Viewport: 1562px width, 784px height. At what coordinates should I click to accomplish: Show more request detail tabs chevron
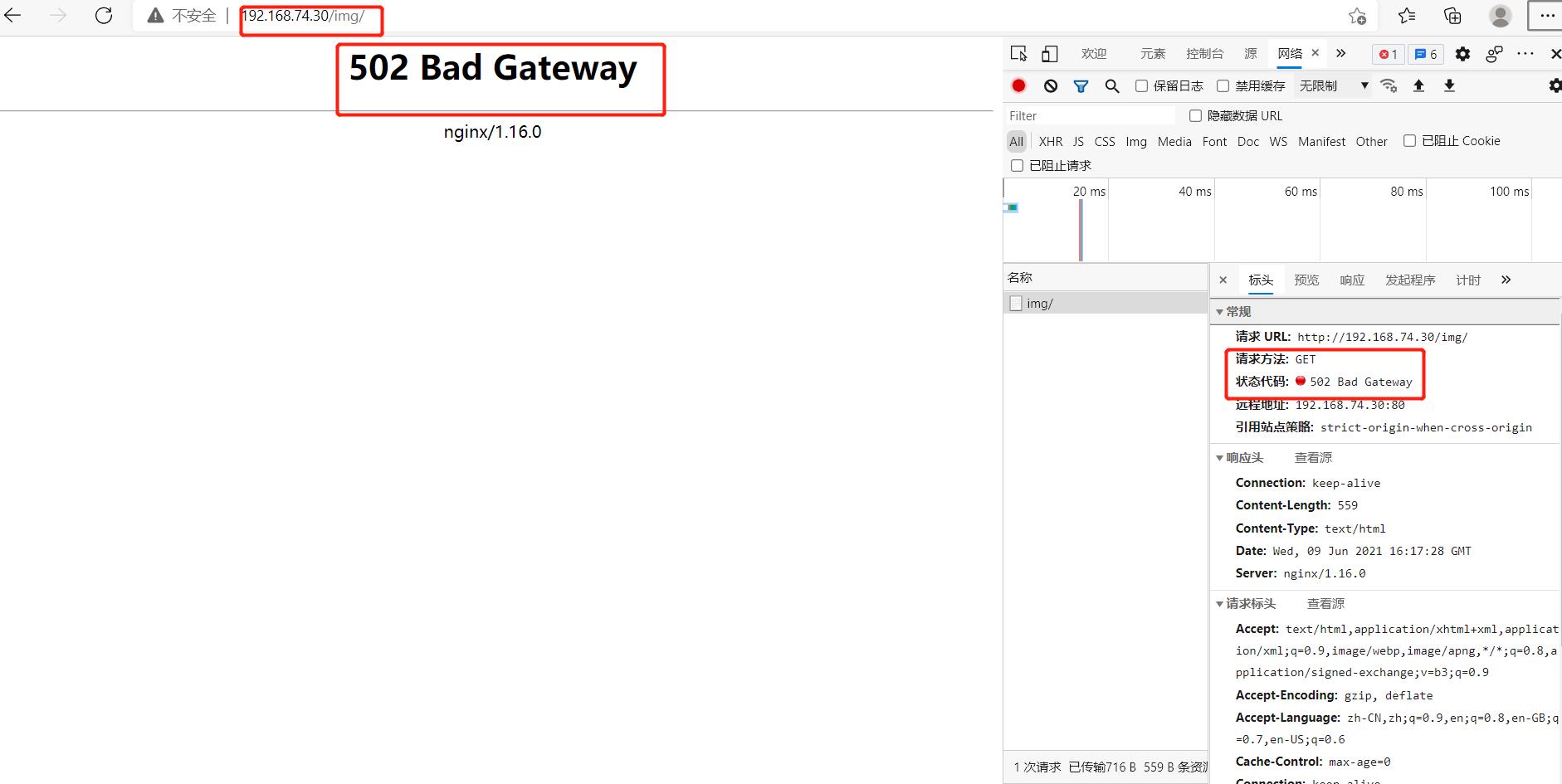point(1506,280)
